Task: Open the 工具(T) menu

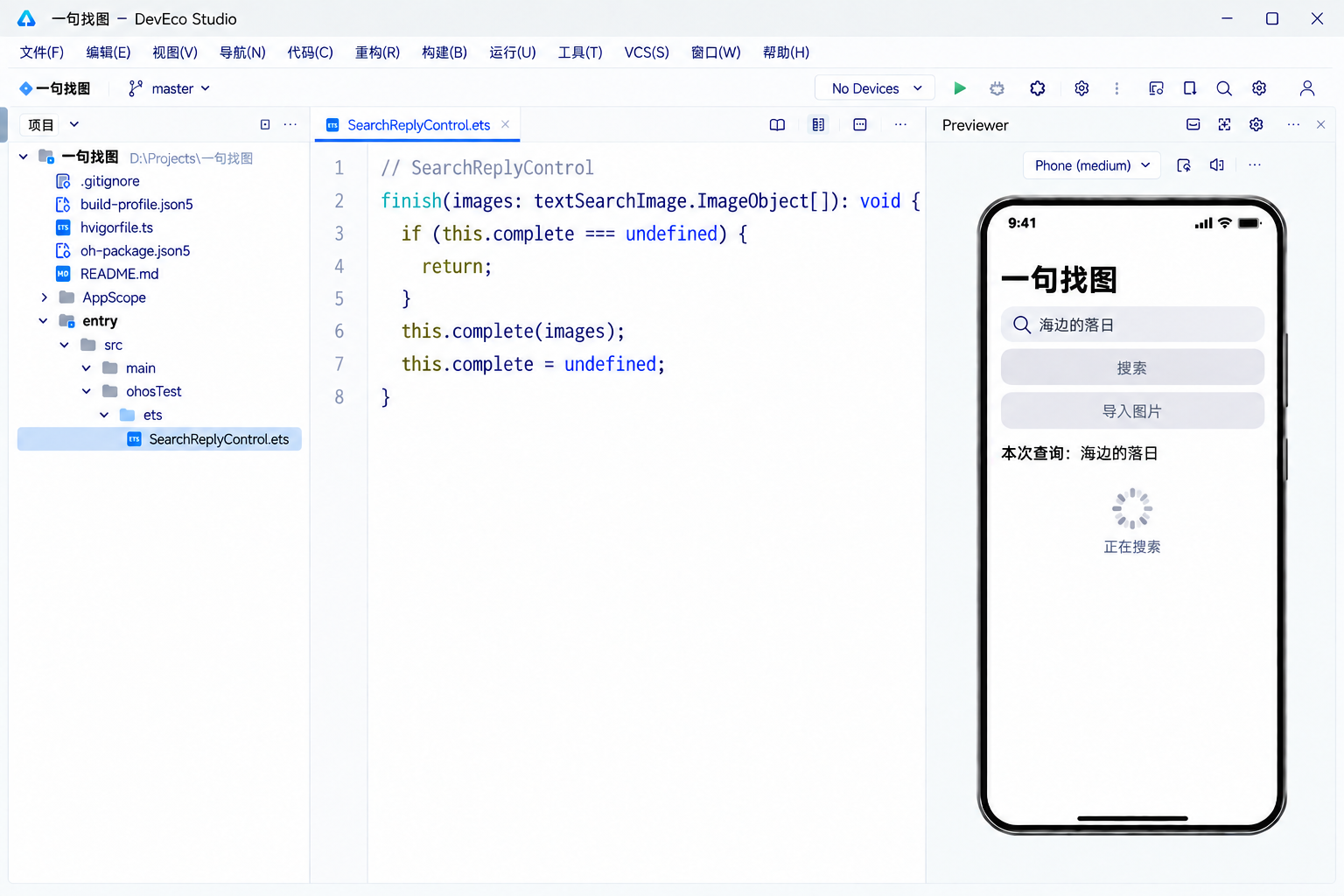Action: (580, 52)
